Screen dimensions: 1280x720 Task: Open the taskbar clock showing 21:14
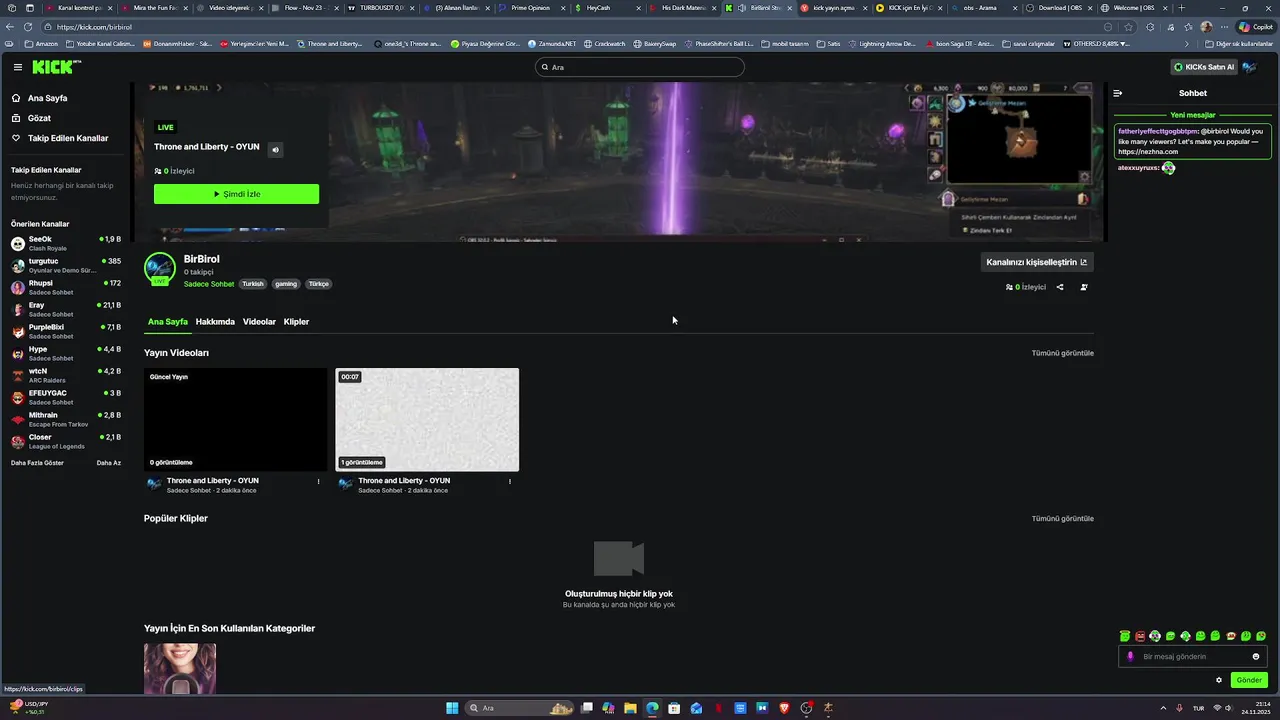pos(1256,708)
